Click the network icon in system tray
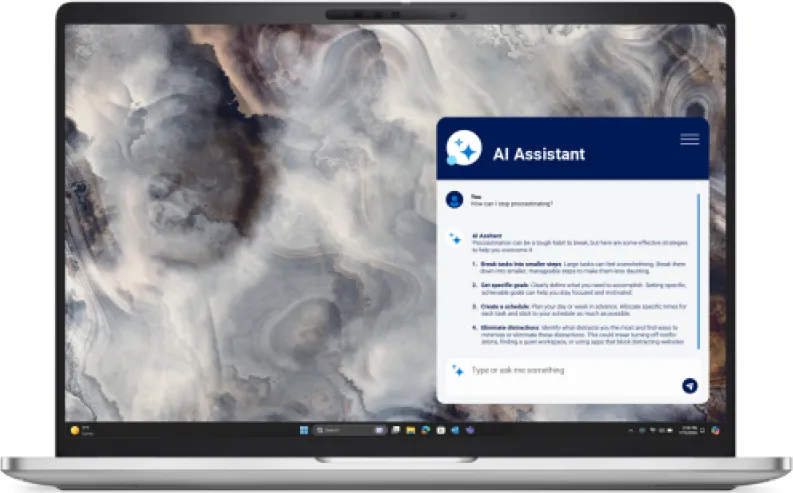Screen dimensions: 793x493 [652, 430]
